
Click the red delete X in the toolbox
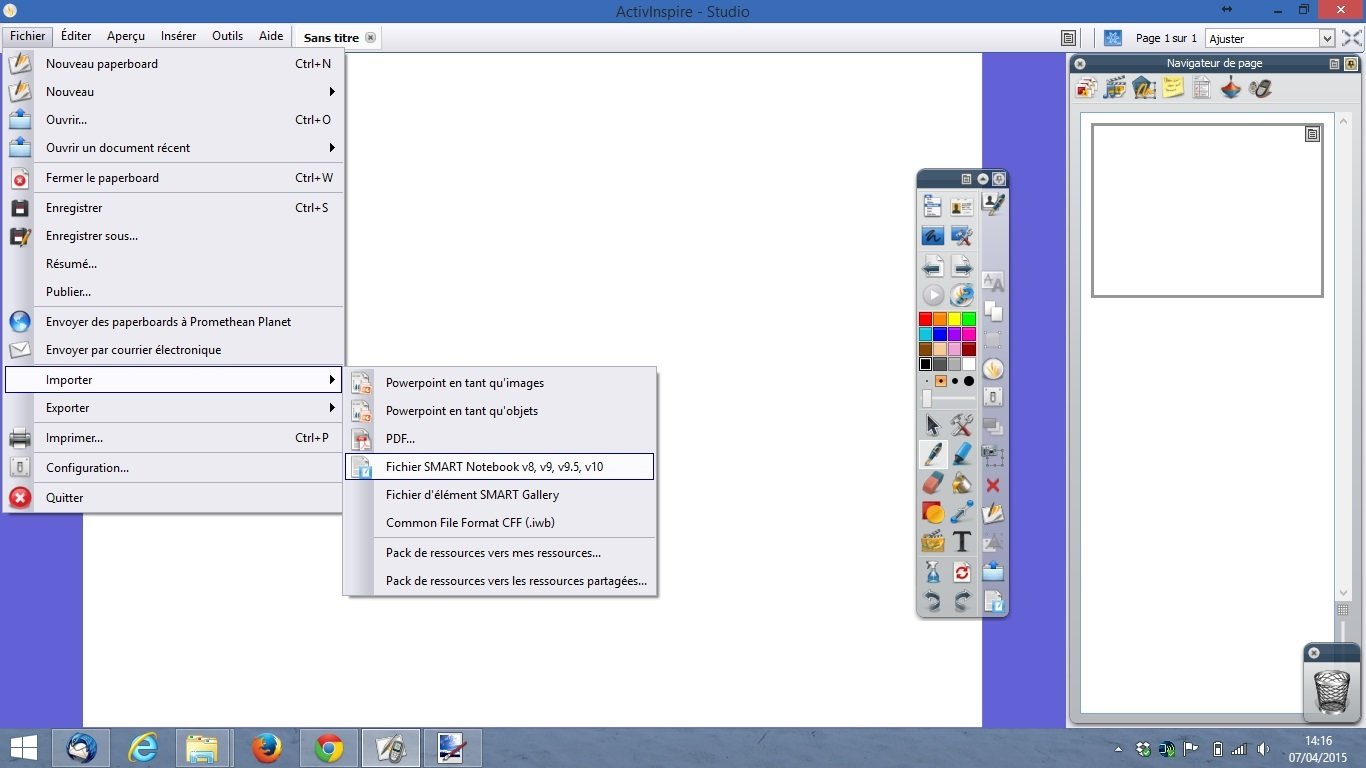click(993, 485)
